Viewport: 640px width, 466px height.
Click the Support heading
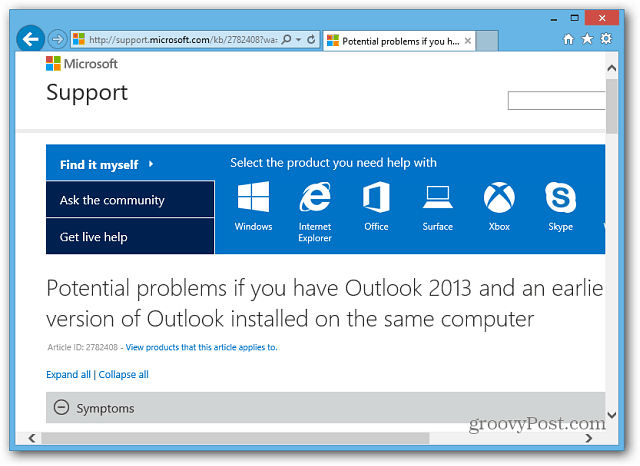(x=87, y=93)
